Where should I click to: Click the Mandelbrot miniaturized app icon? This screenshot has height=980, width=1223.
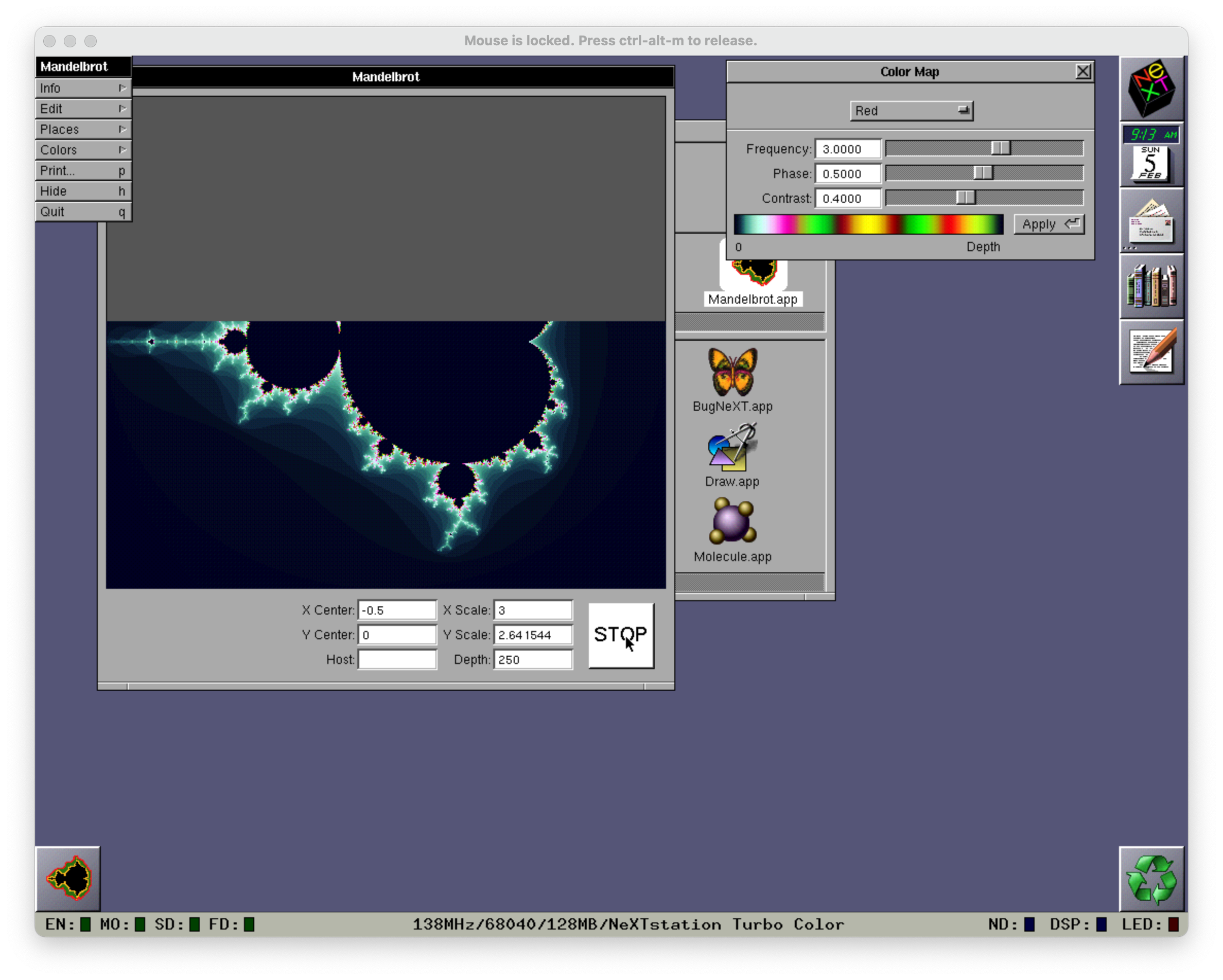pyautogui.click(x=68, y=879)
